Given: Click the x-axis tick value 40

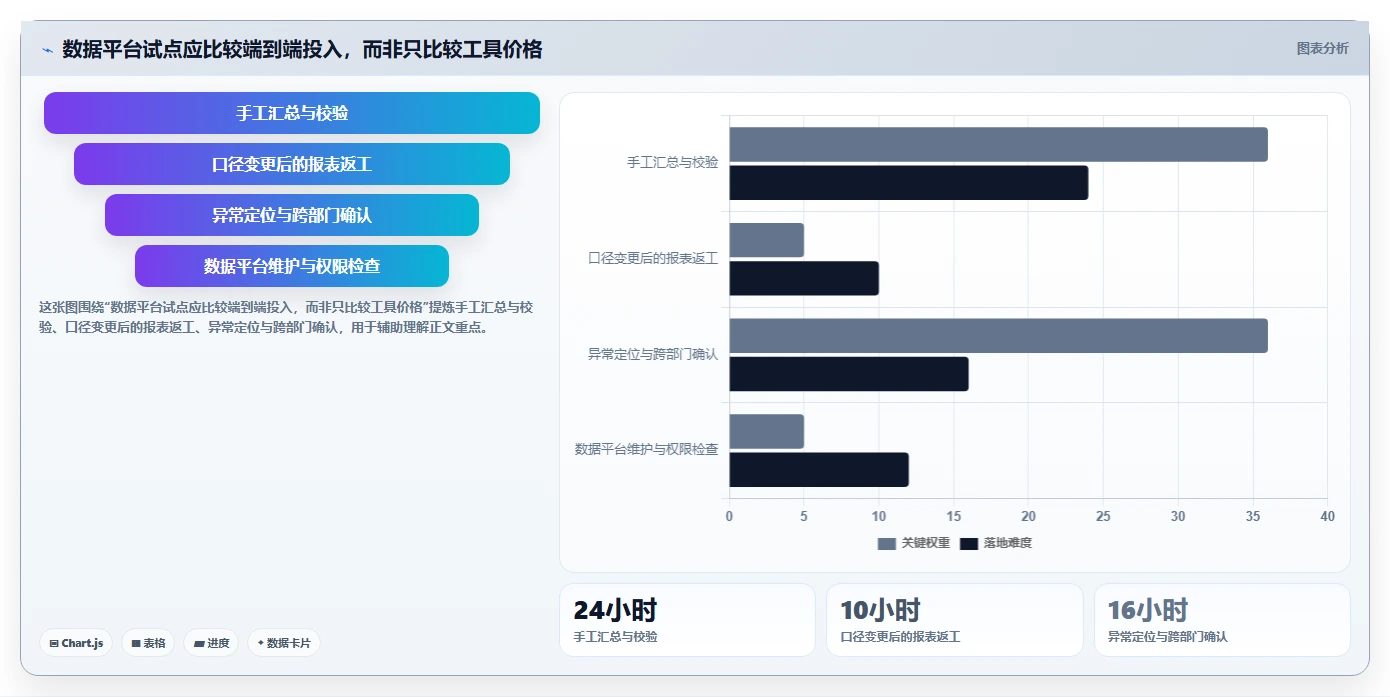Looking at the screenshot, I should click(x=1327, y=516).
